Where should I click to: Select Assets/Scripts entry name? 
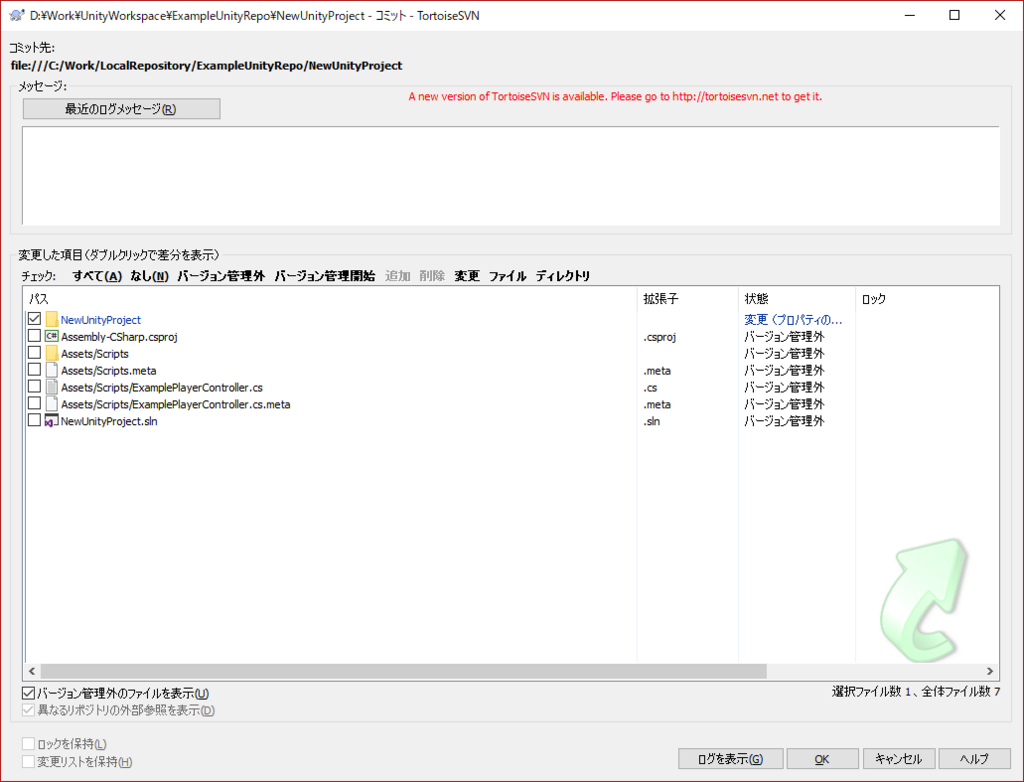point(95,353)
